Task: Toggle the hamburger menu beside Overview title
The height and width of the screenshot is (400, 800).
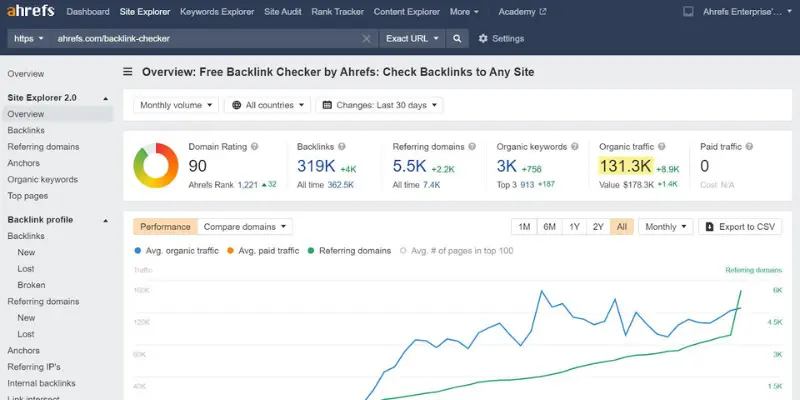Action: coord(128,72)
